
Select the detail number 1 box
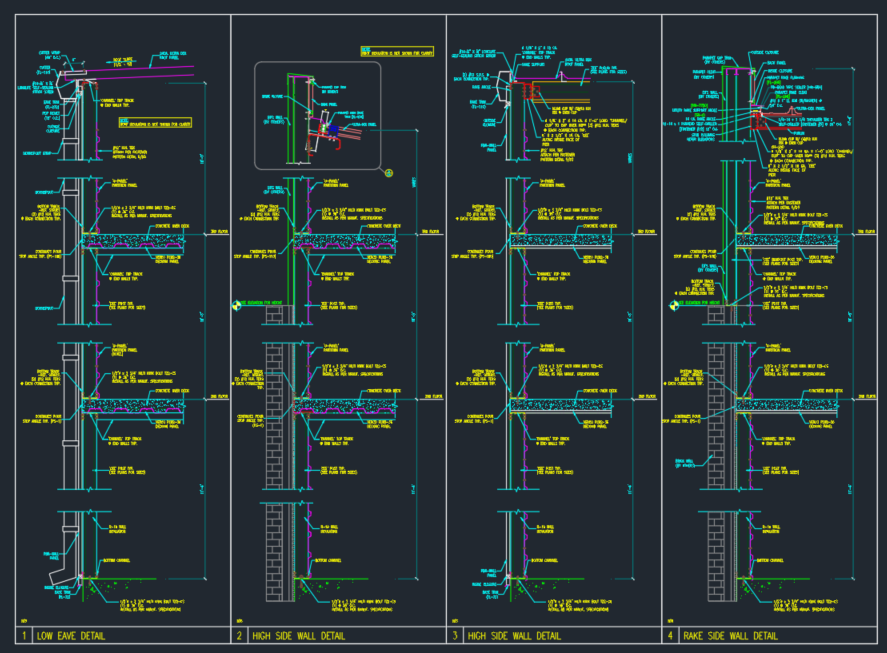pos(24,636)
